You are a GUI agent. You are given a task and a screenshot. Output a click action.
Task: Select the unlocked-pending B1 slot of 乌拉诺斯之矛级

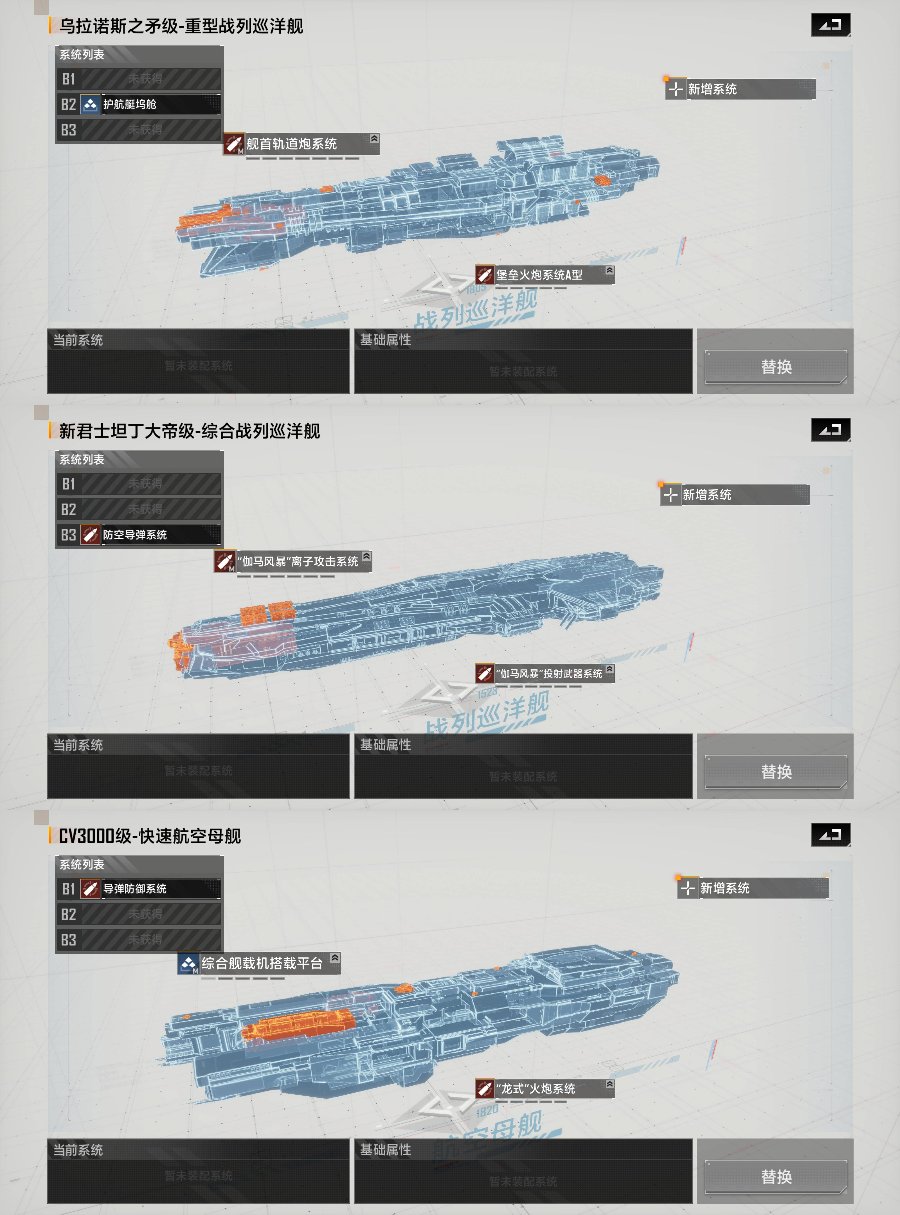tap(139, 78)
